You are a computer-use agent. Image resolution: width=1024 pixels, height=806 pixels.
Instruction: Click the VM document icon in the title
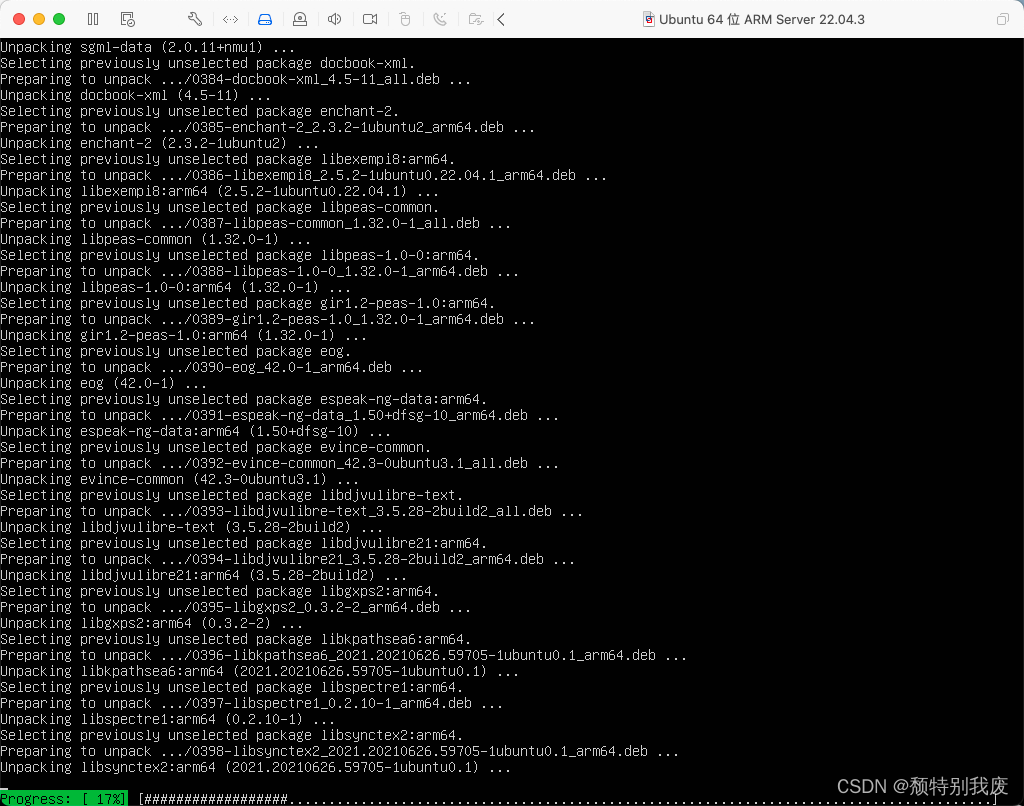click(648, 20)
